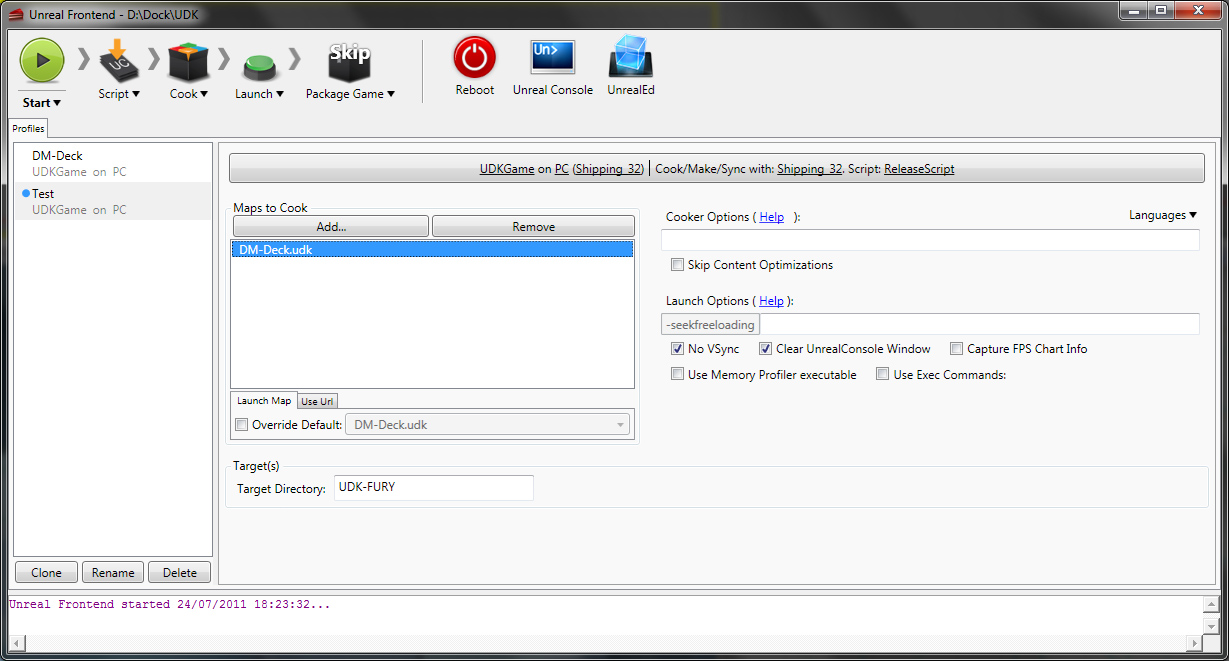Enable Skip Content Optimizations checkbox

point(678,265)
